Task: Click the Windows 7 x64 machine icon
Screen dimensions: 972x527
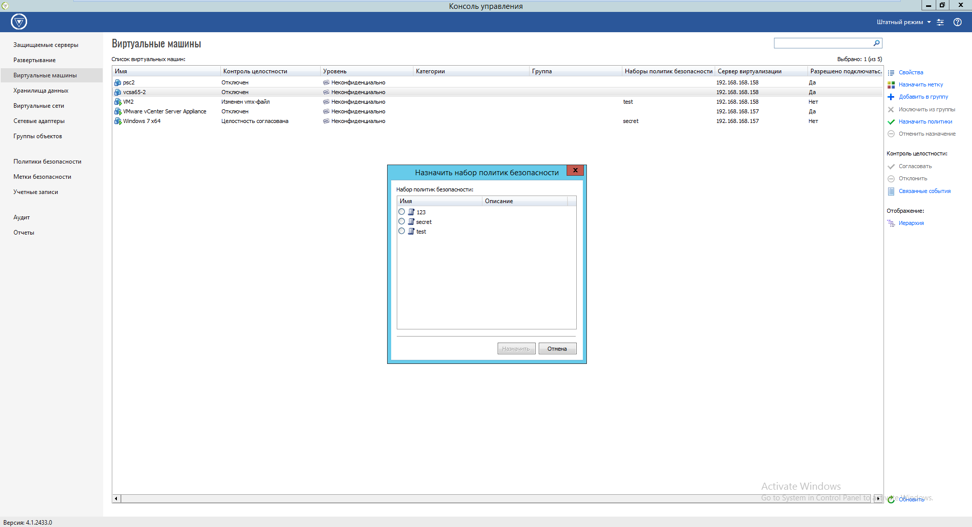Action: coord(118,121)
